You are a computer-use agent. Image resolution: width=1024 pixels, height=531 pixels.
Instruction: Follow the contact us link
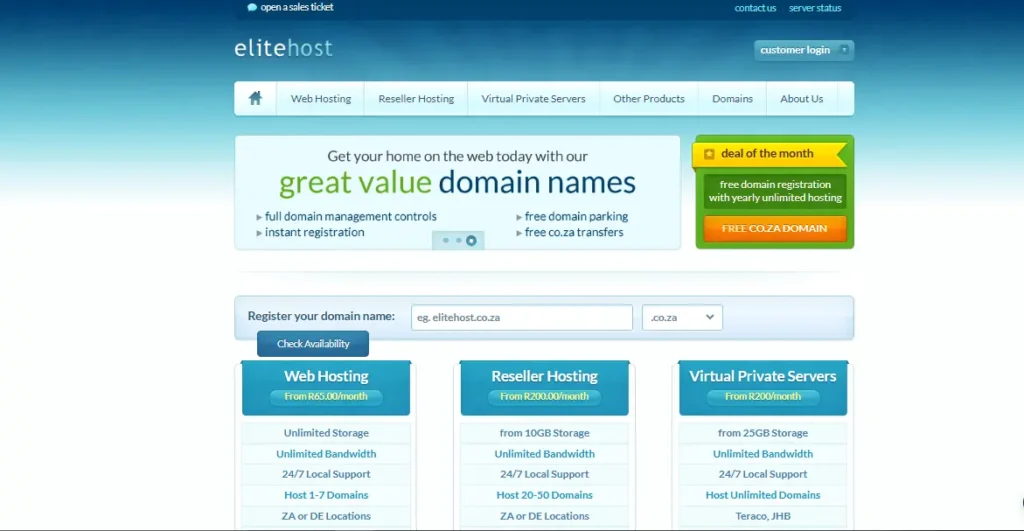(755, 8)
